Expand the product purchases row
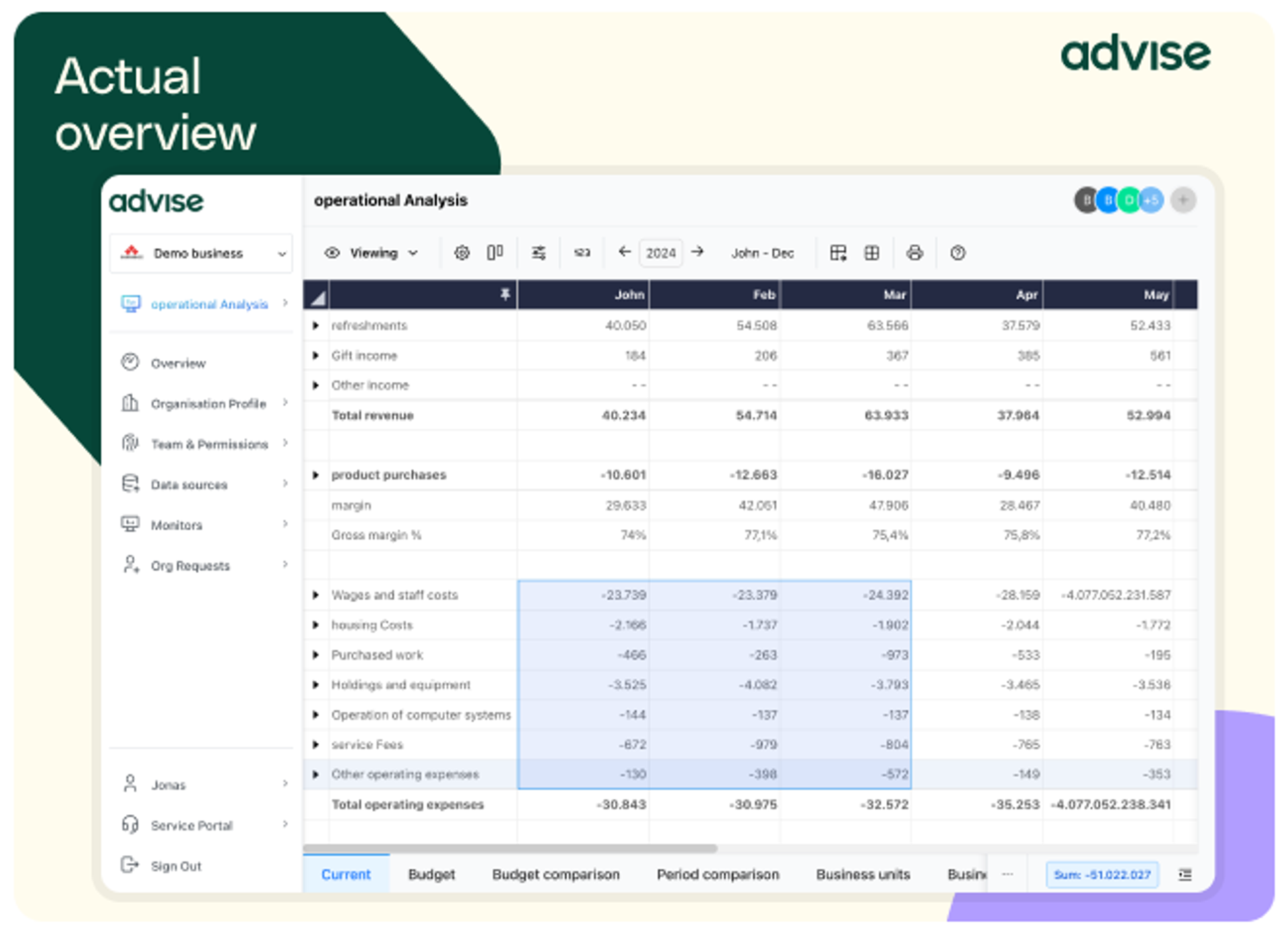The height and width of the screenshot is (931, 1288). [x=315, y=475]
